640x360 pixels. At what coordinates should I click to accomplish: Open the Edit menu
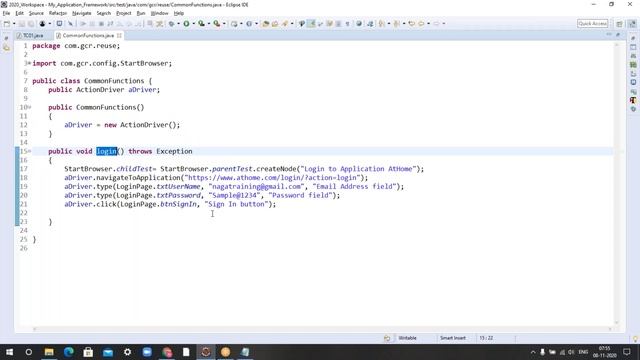(x=19, y=13)
